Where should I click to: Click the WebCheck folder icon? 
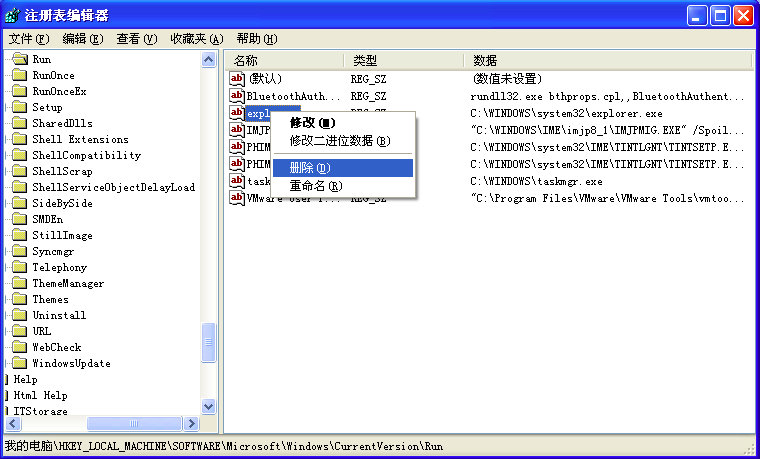(x=20, y=347)
